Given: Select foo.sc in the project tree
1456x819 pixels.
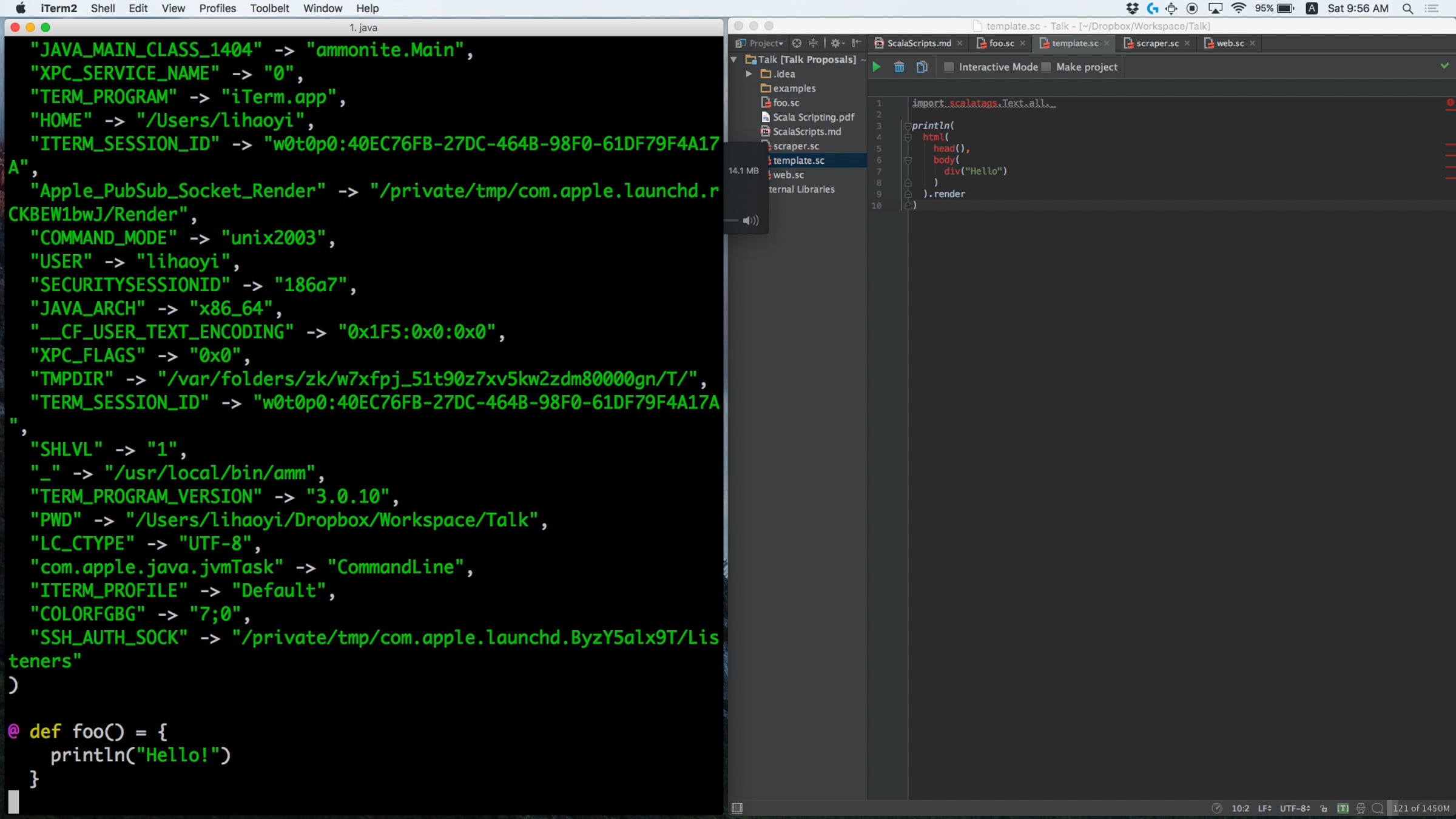Looking at the screenshot, I should pyautogui.click(x=786, y=103).
